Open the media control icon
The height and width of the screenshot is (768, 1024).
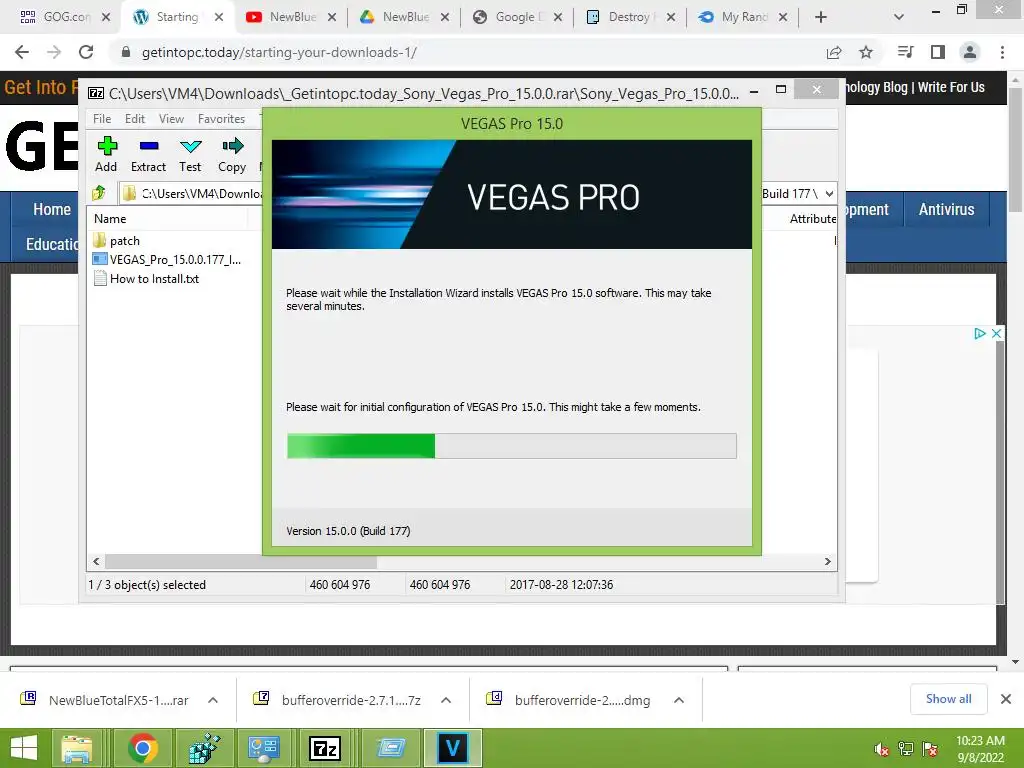point(905,52)
